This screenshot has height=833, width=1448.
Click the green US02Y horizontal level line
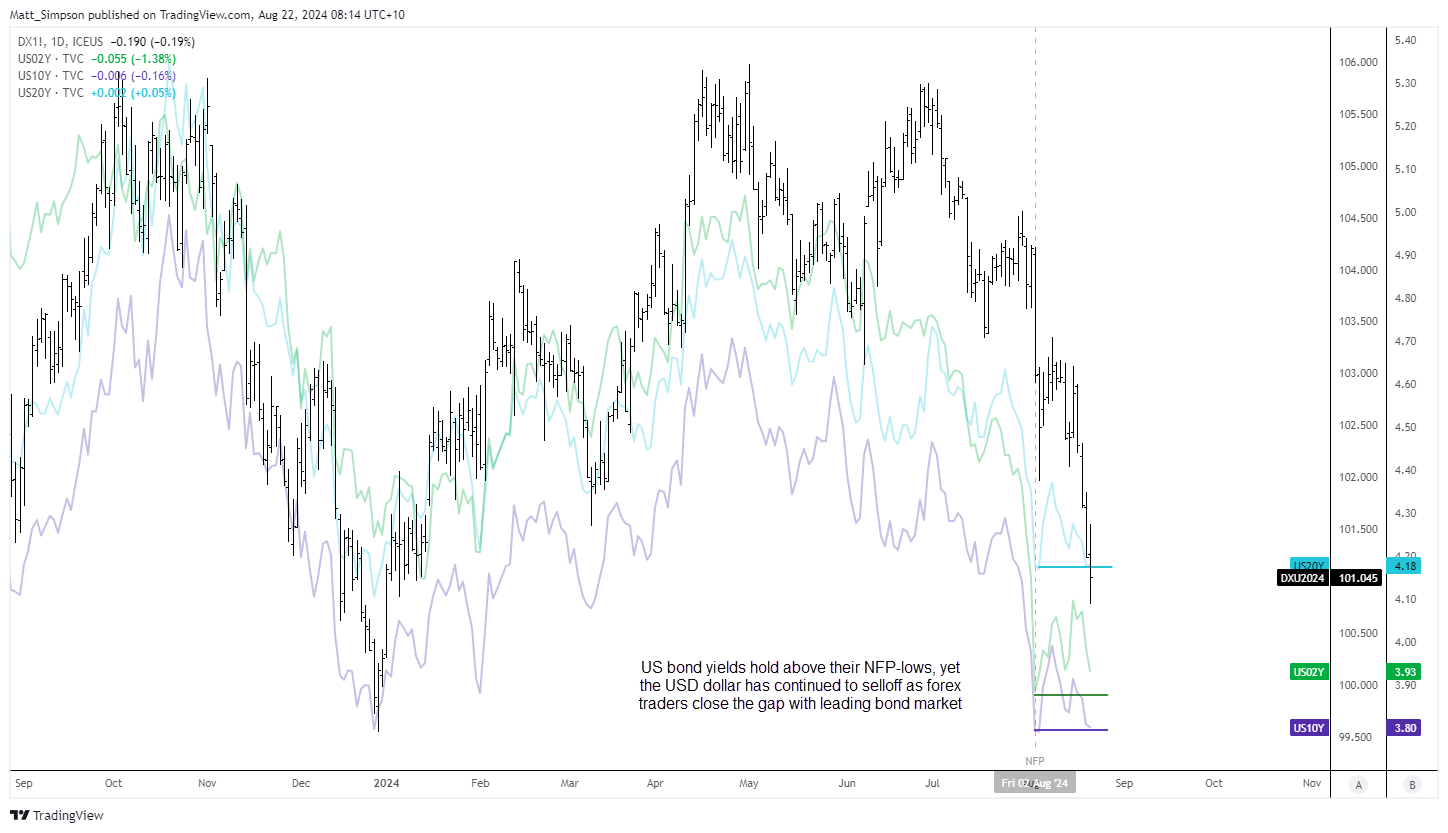pyautogui.click(x=1071, y=694)
